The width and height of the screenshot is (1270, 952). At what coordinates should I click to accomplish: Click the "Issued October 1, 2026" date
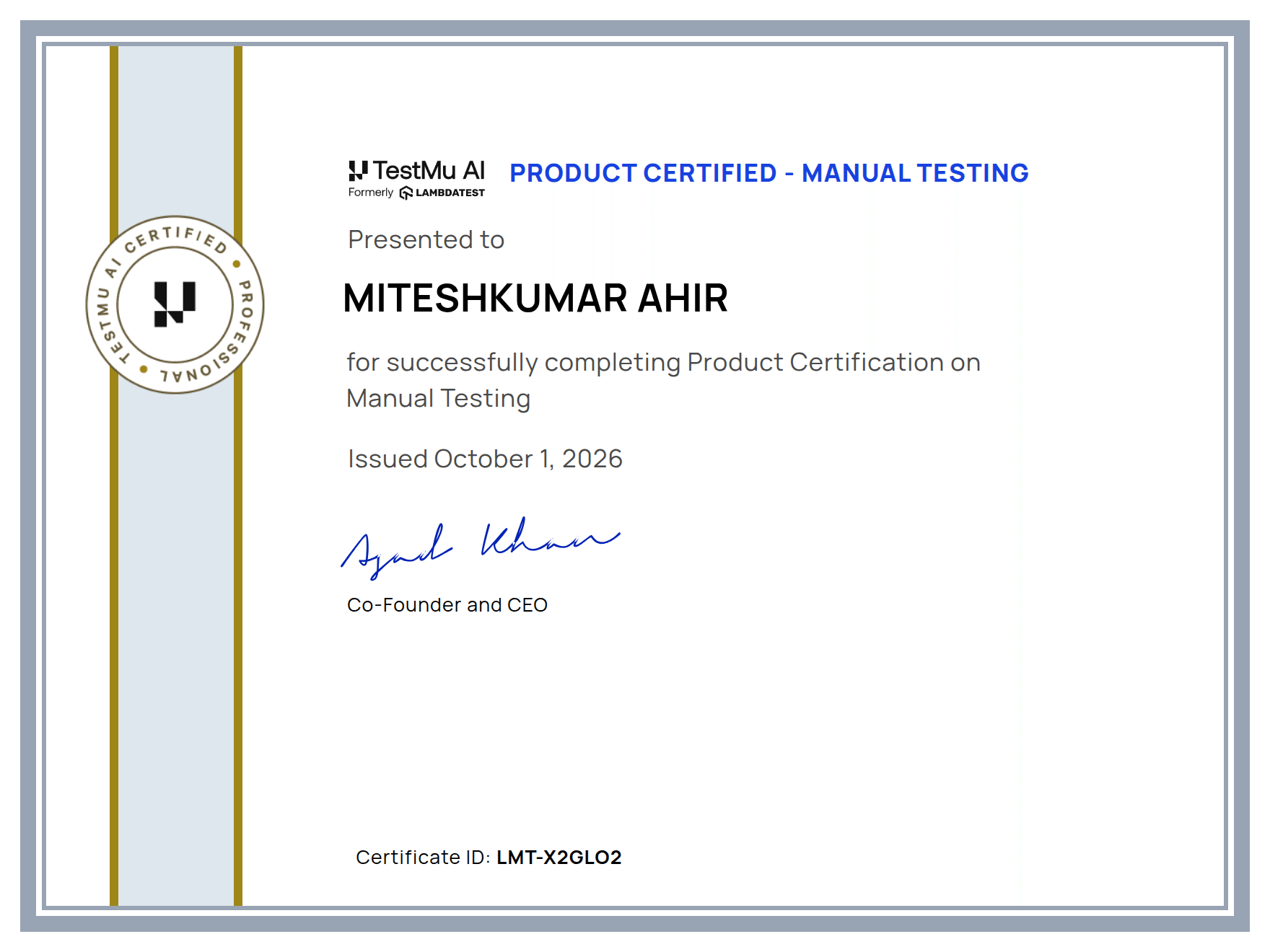tap(485, 459)
